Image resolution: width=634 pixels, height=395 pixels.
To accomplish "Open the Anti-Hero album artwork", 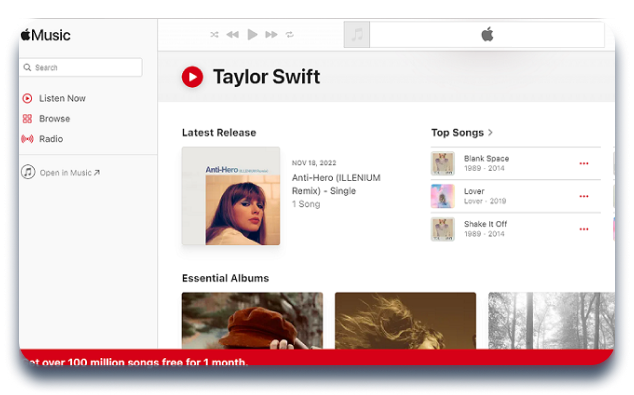I will tap(231, 196).
